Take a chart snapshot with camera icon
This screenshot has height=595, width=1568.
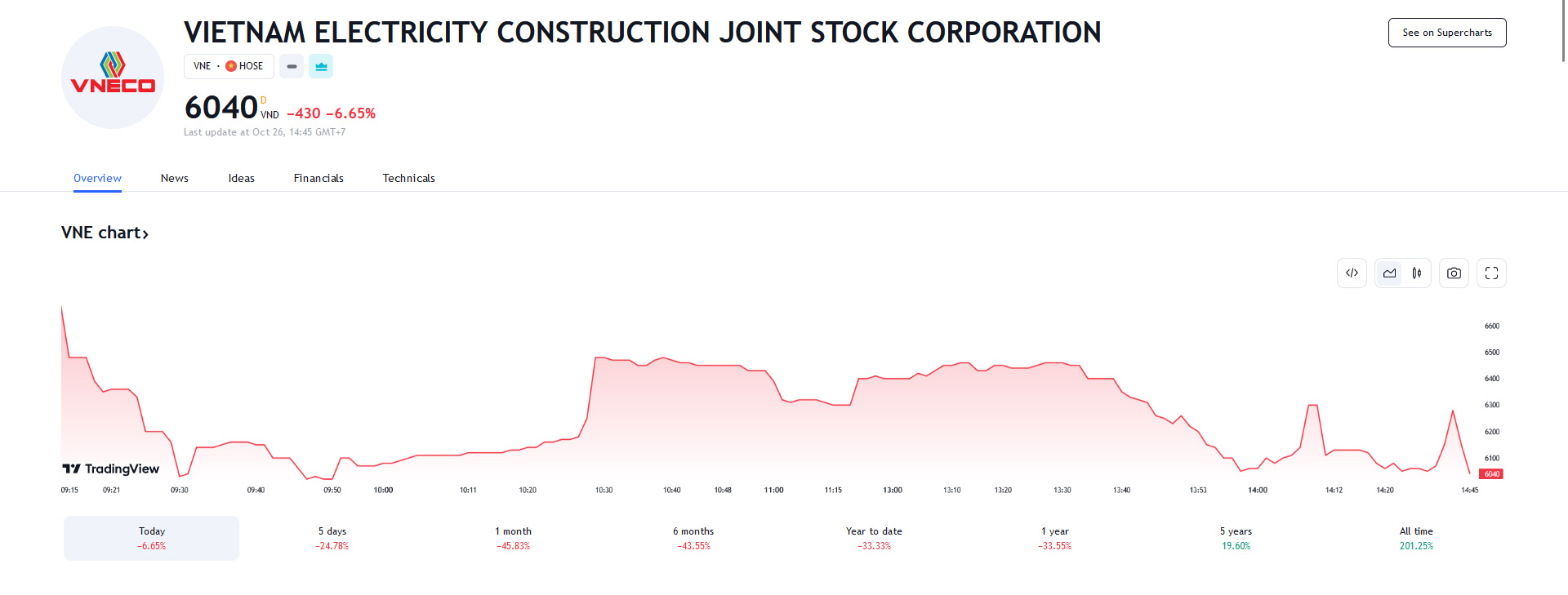1454,273
